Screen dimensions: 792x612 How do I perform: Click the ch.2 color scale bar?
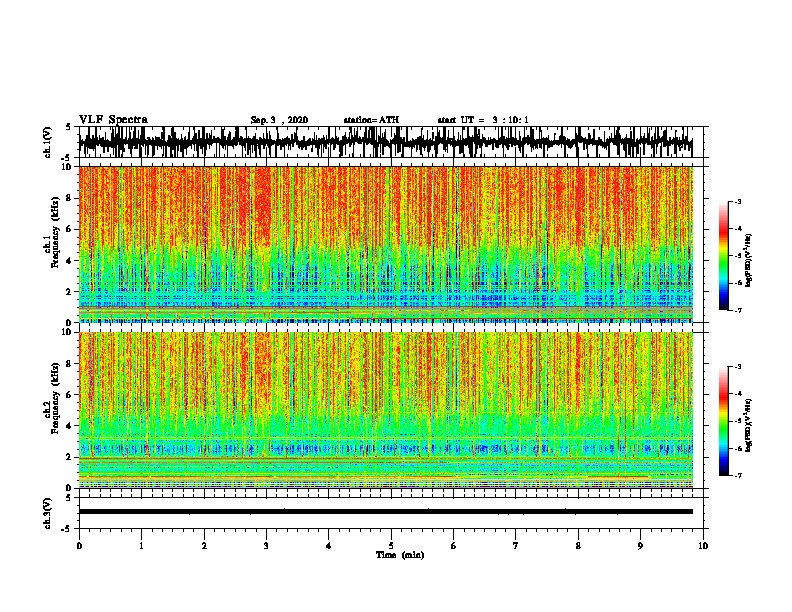[723, 421]
